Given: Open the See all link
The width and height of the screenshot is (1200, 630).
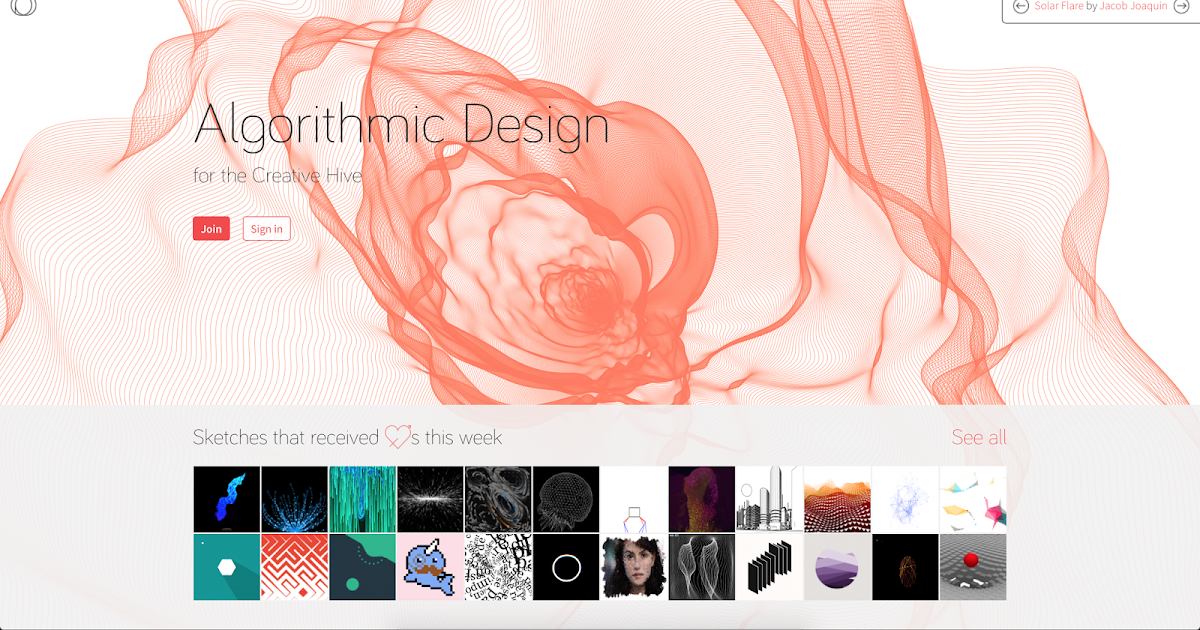Looking at the screenshot, I should click(x=979, y=437).
